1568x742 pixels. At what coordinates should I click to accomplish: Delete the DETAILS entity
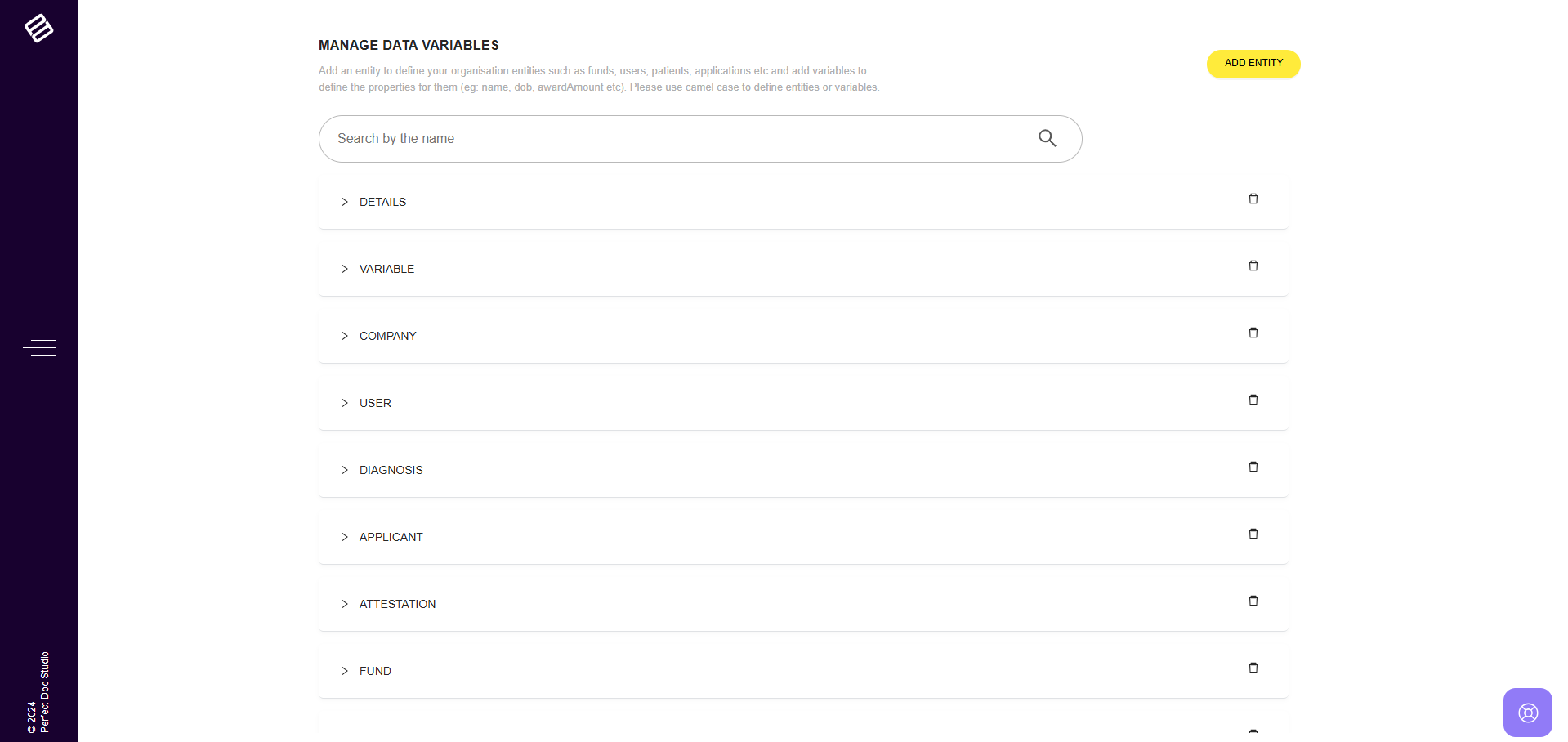click(1253, 199)
